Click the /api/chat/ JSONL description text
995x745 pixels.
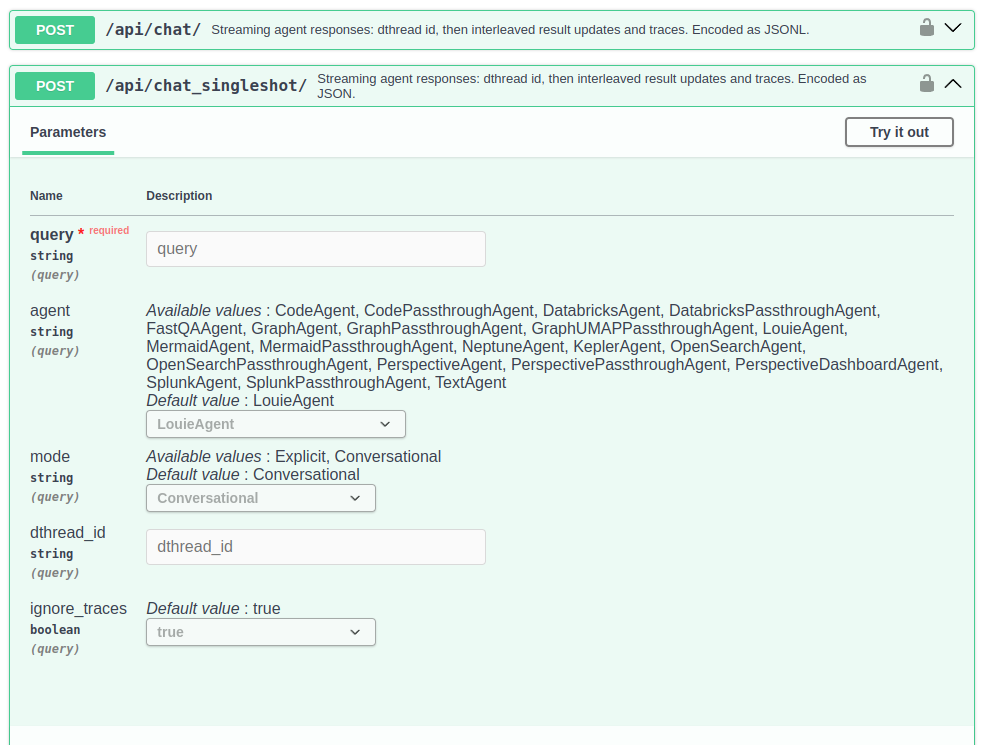[x=510, y=30]
